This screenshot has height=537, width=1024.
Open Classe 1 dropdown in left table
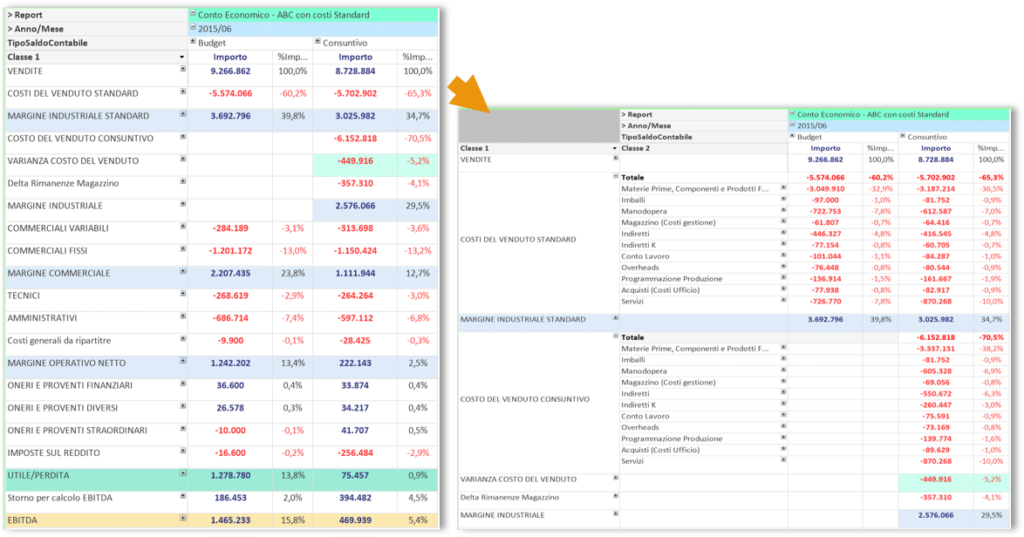(x=182, y=57)
